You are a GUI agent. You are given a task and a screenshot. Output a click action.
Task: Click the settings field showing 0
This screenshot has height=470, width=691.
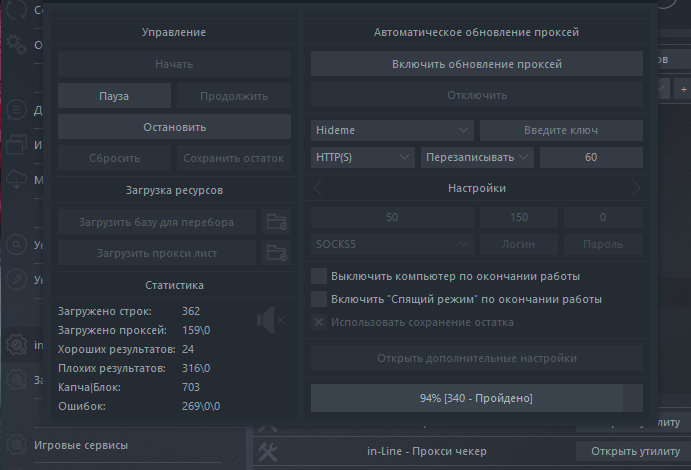click(x=603, y=217)
